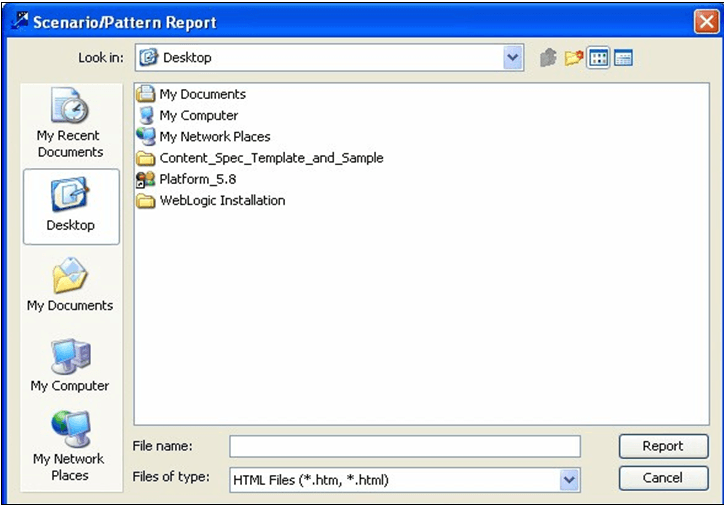The height and width of the screenshot is (505, 724).
Task: Select My Computer icon in file list
Action: coord(146,115)
